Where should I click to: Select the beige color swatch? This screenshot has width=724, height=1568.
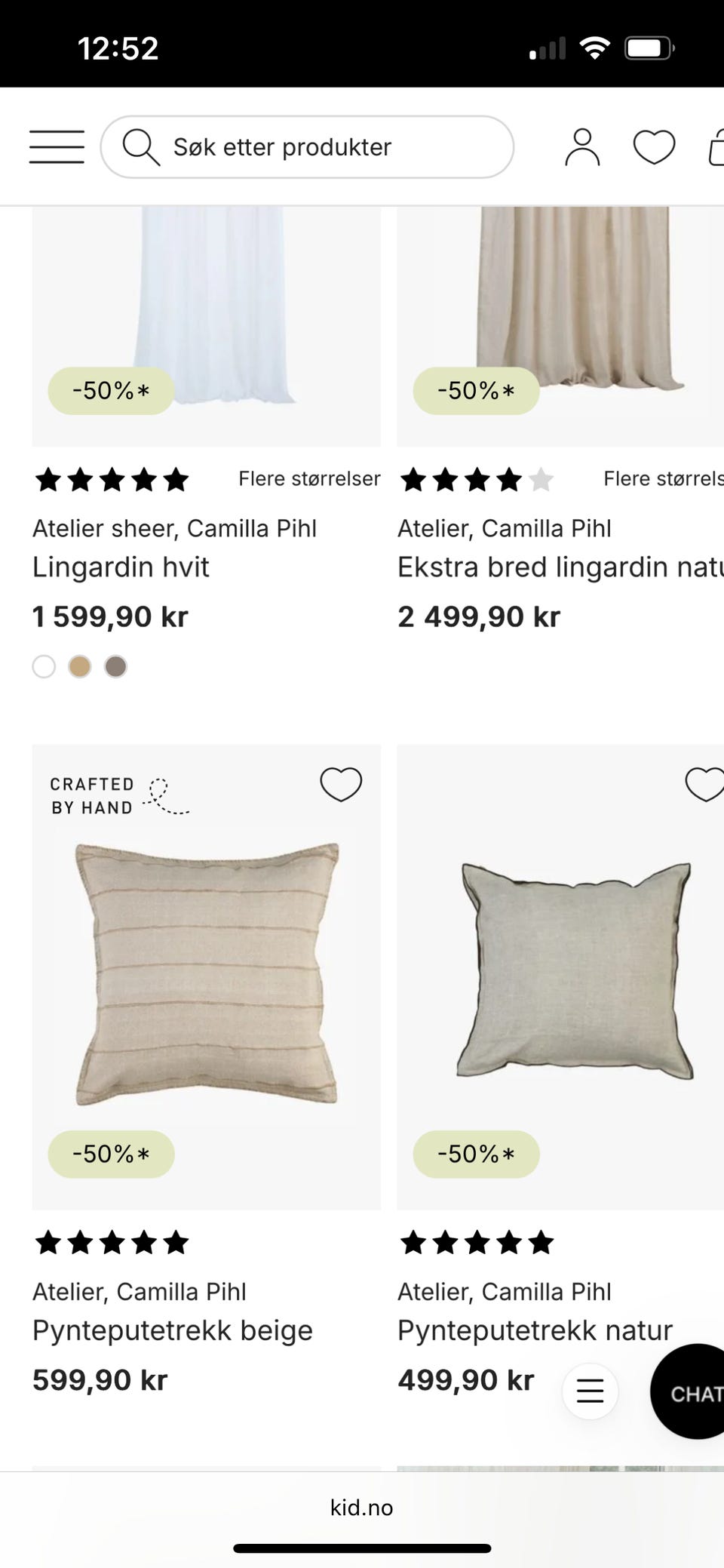[80, 667]
